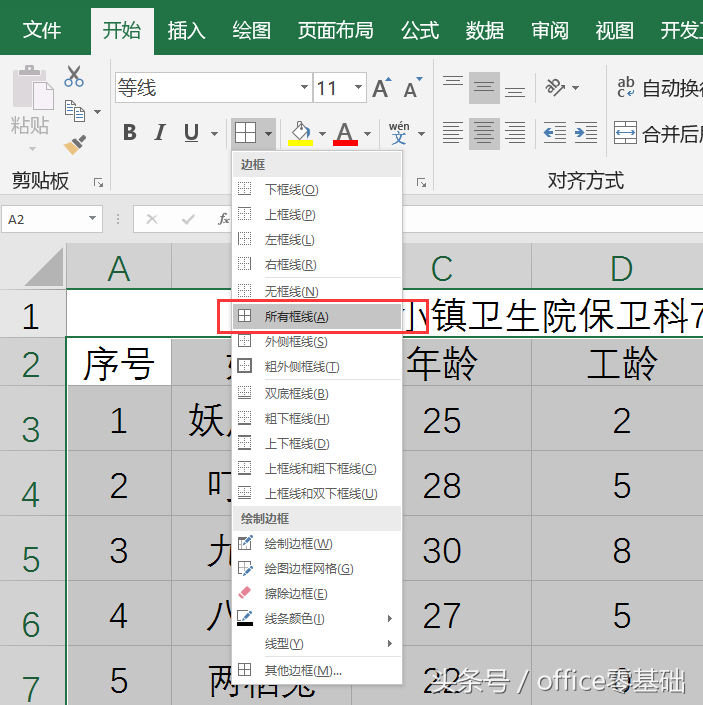Image resolution: width=703 pixels, height=705 pixels.
Task: Open clipboard group dialog launcher
Action: tap(98, 183)
